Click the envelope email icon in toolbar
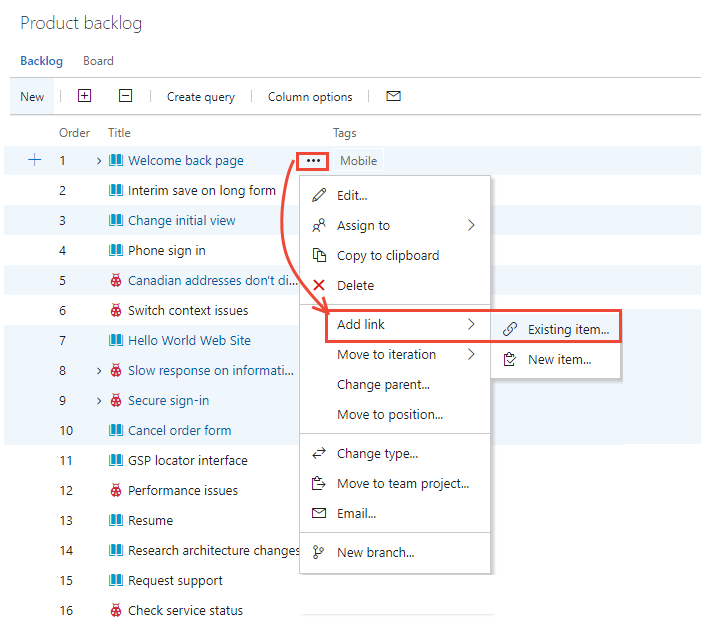This screenshot has height=630, width=701. click(393, 96)
